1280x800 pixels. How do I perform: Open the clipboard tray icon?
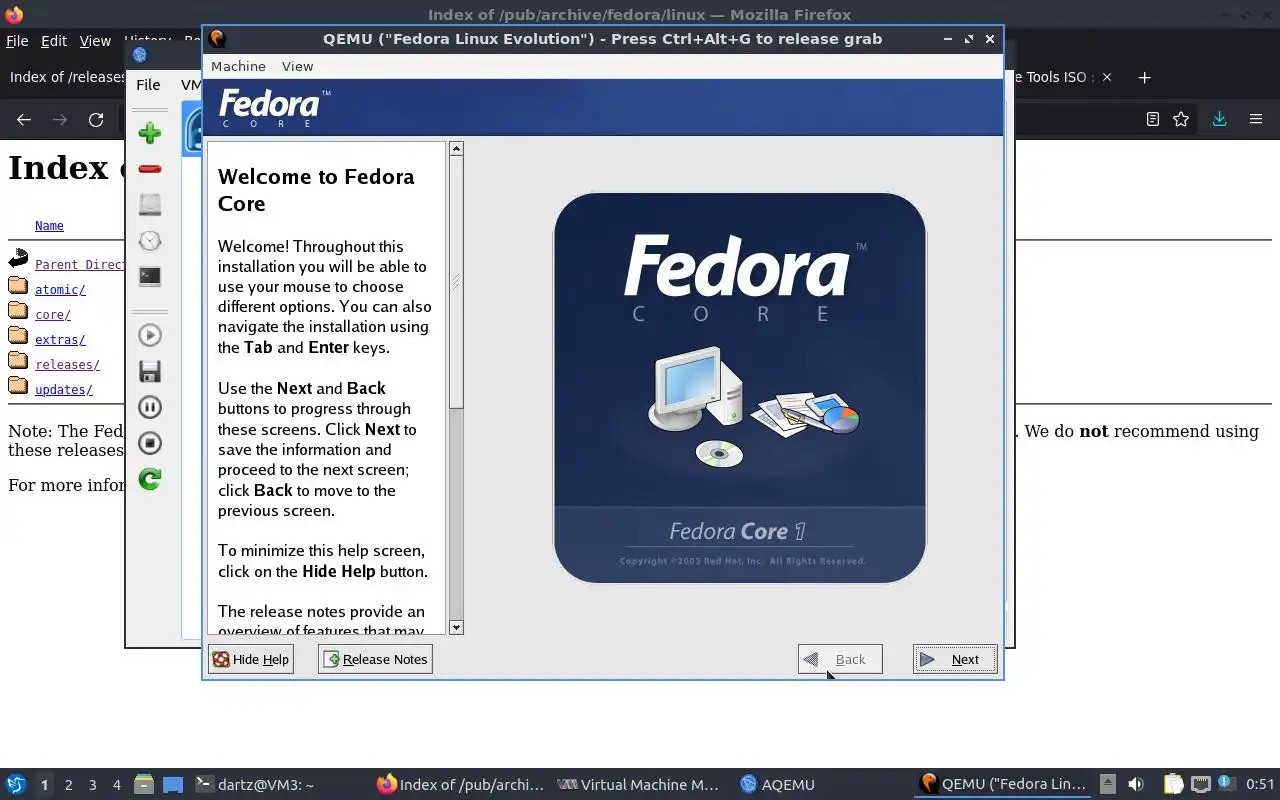1173,784
